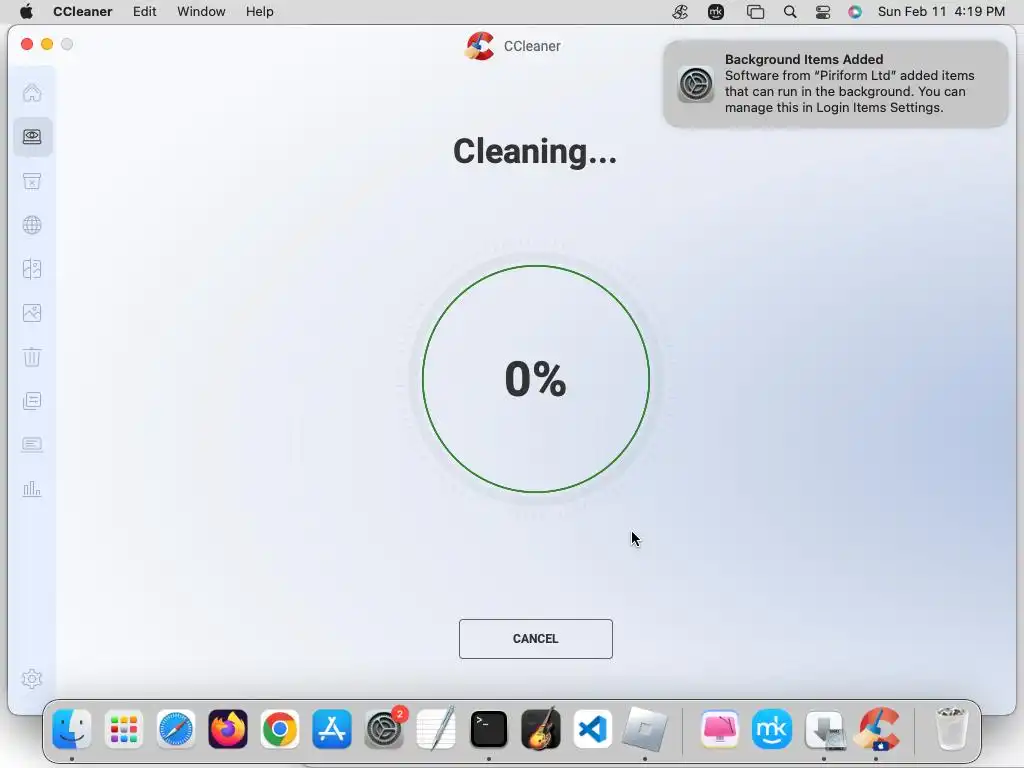Open the duplicate finder icon in sidebar

pos(32,269)
